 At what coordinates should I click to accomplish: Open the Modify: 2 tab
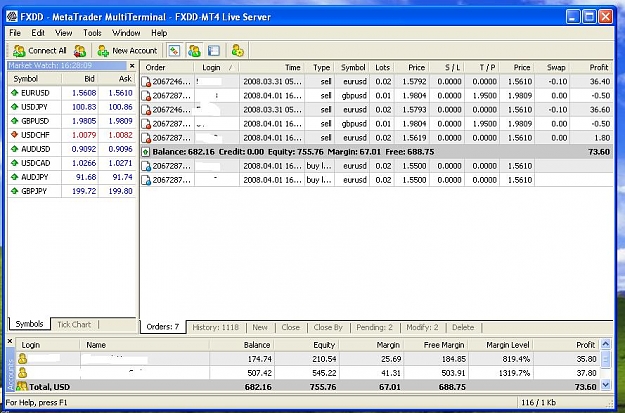pos(423,328)
